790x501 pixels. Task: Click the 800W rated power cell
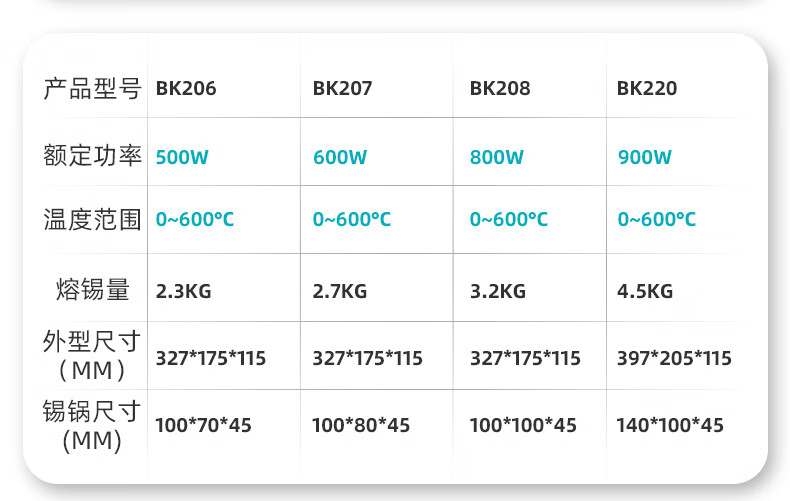tap(497, 157)
